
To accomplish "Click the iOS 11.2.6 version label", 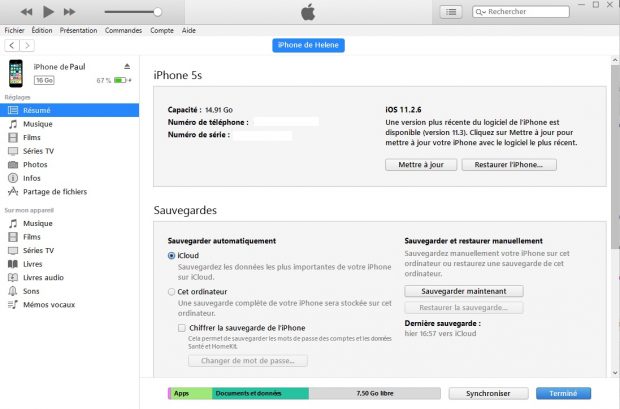I will [403, 110].
